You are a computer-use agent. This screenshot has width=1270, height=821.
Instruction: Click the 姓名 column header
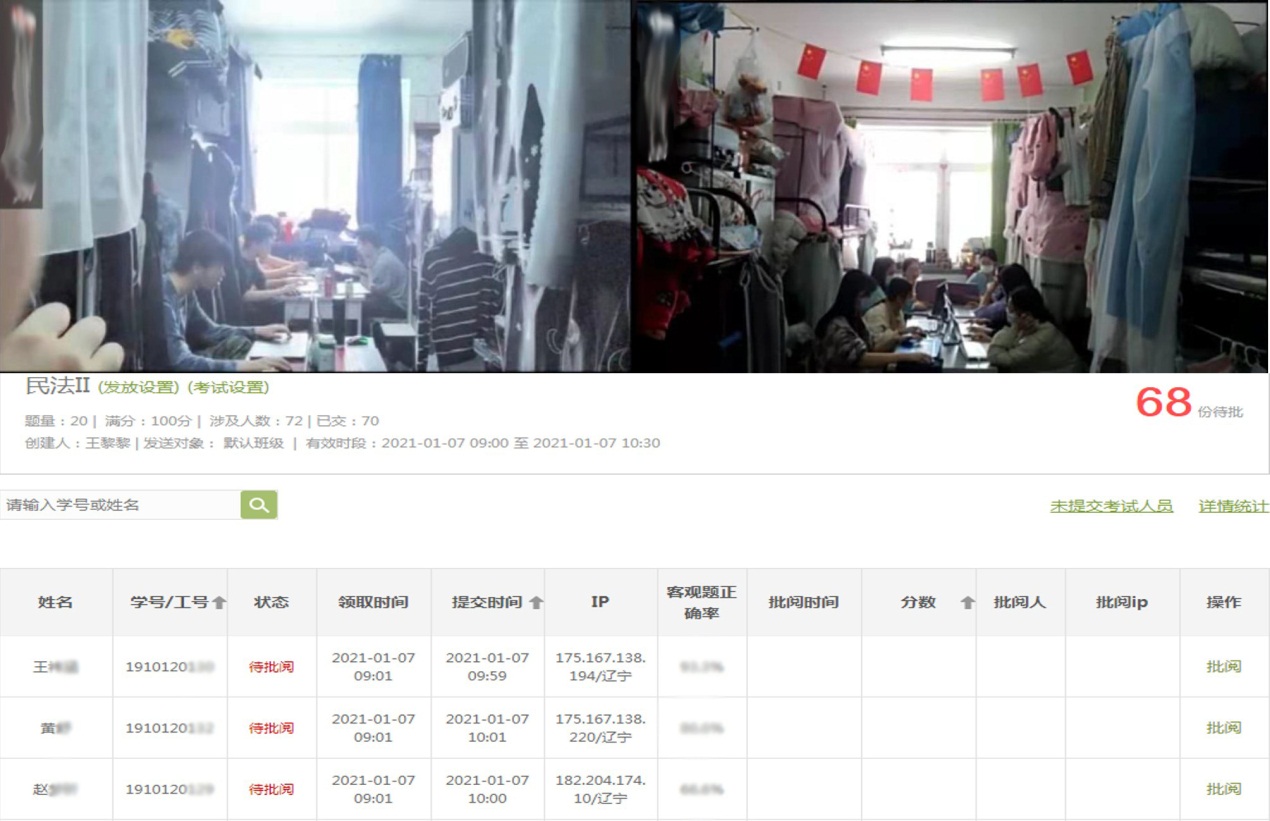(x=55, y=602)
